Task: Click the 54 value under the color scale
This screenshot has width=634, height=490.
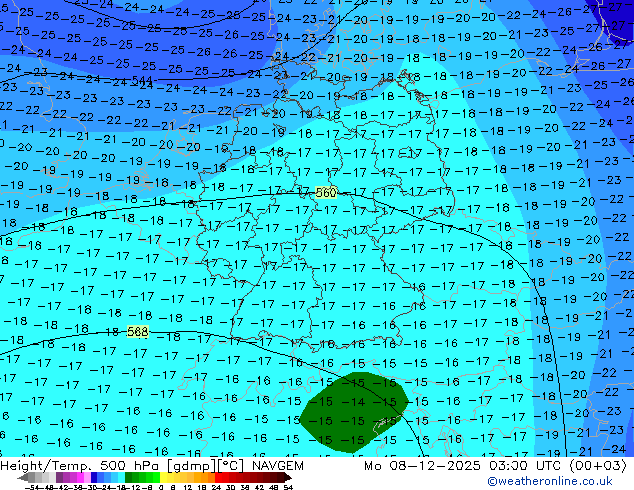Action: [x=287, y=487]
